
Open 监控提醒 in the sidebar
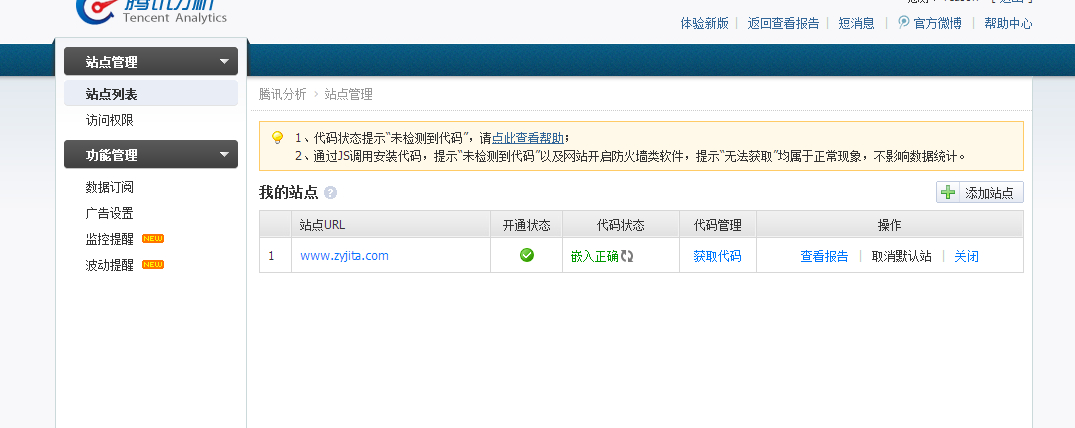coord(110,239)
